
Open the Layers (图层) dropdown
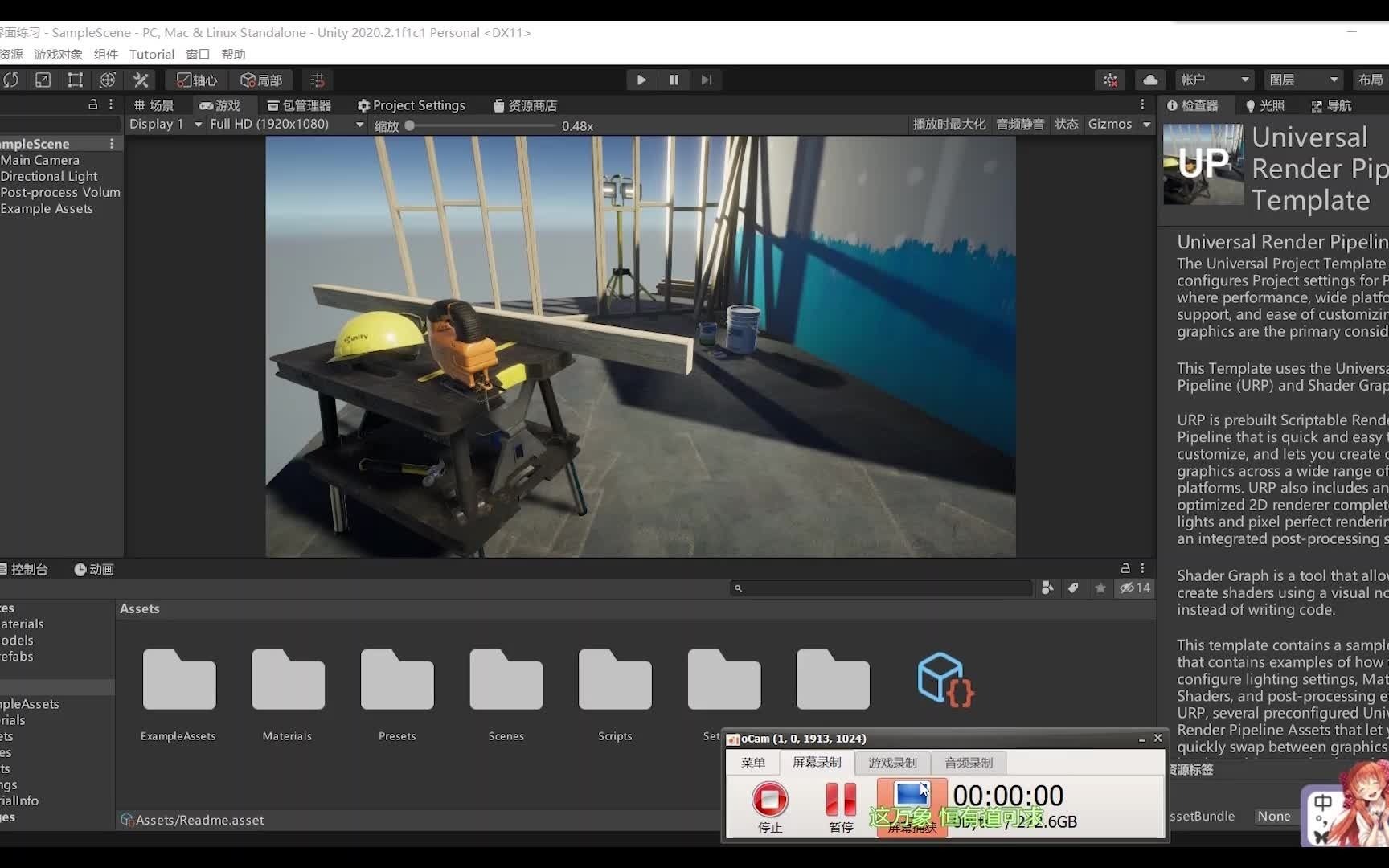(1303, 80)
